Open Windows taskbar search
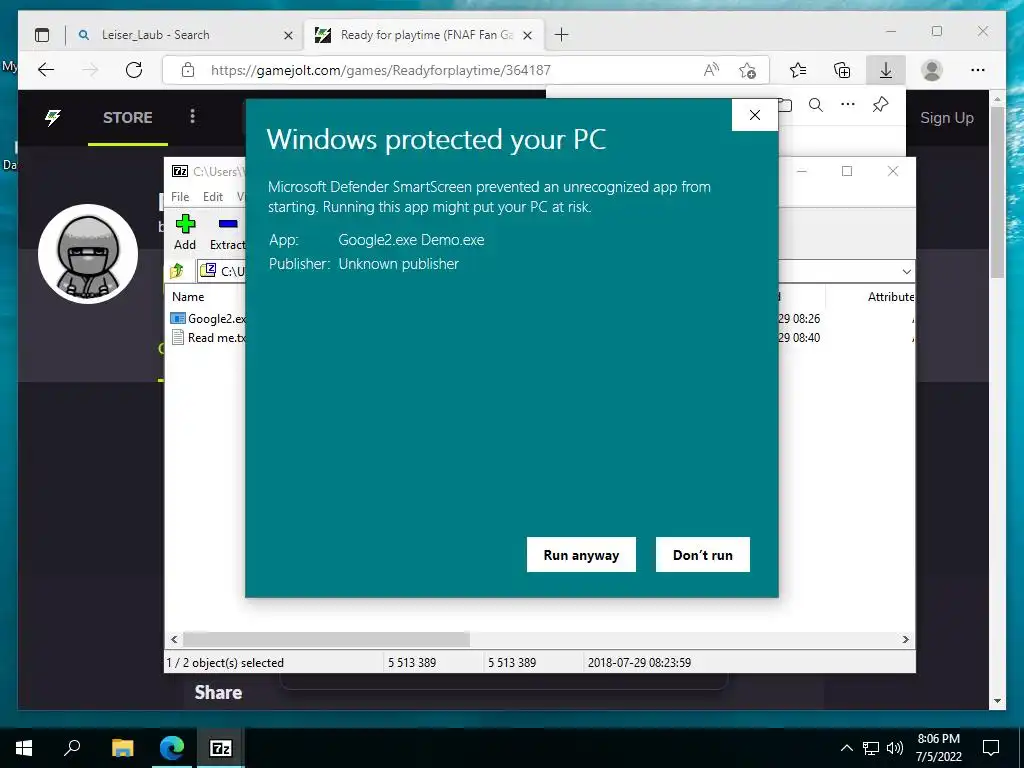The height and width of the screenshot is (768, 1024). click(72, 748)
